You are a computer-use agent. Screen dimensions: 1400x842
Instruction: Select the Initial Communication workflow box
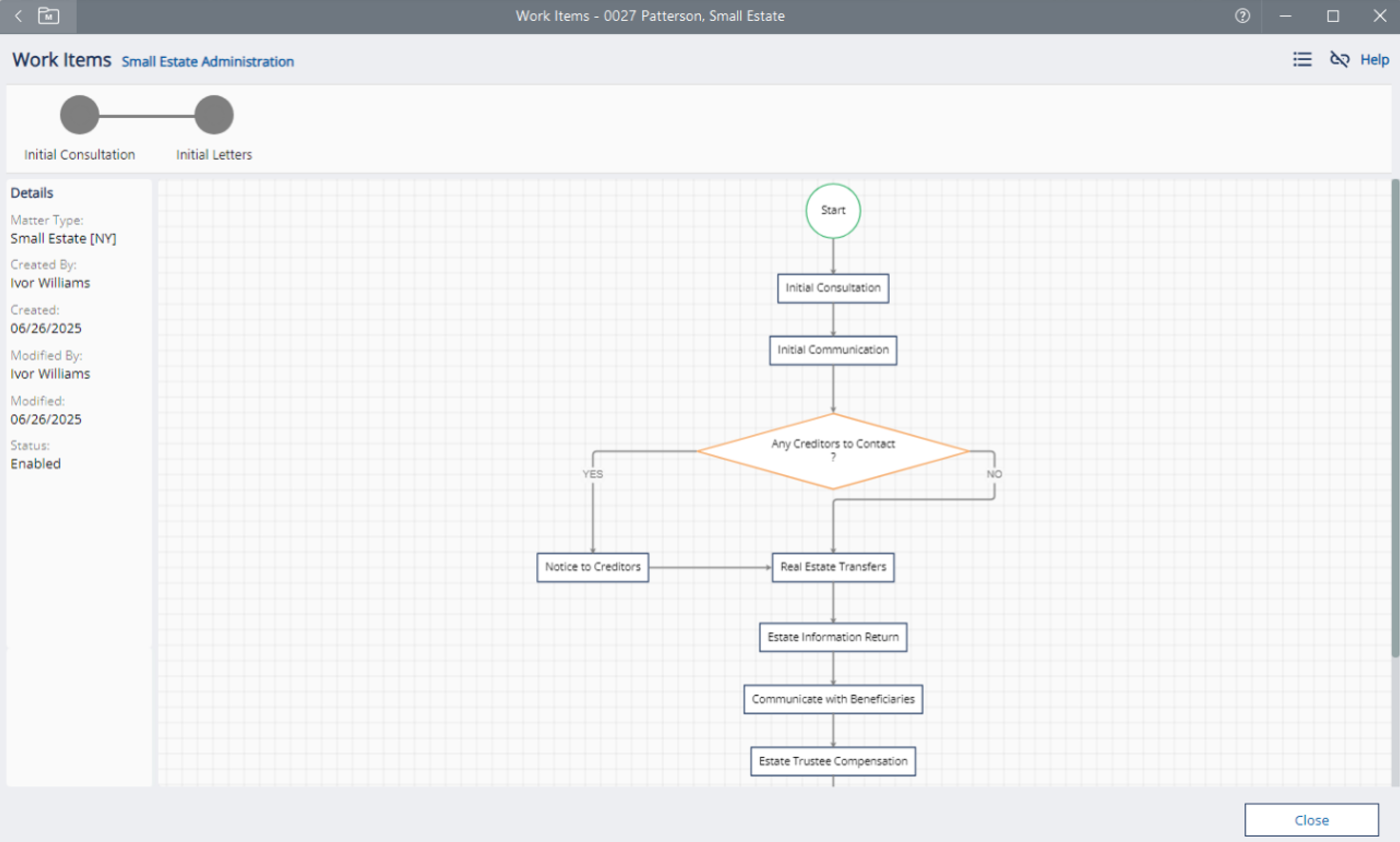point(833,351)
